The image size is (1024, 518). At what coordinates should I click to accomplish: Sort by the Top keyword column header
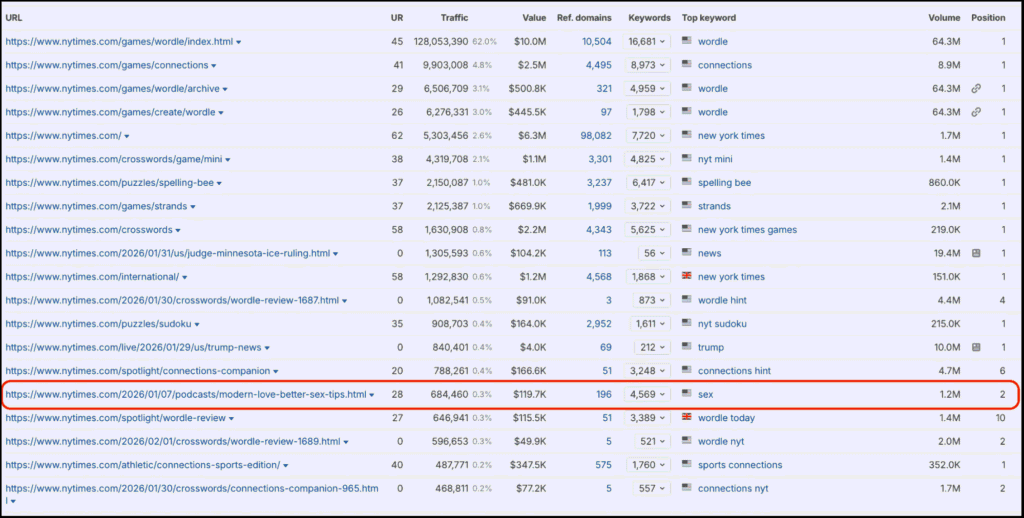(709, 18)
